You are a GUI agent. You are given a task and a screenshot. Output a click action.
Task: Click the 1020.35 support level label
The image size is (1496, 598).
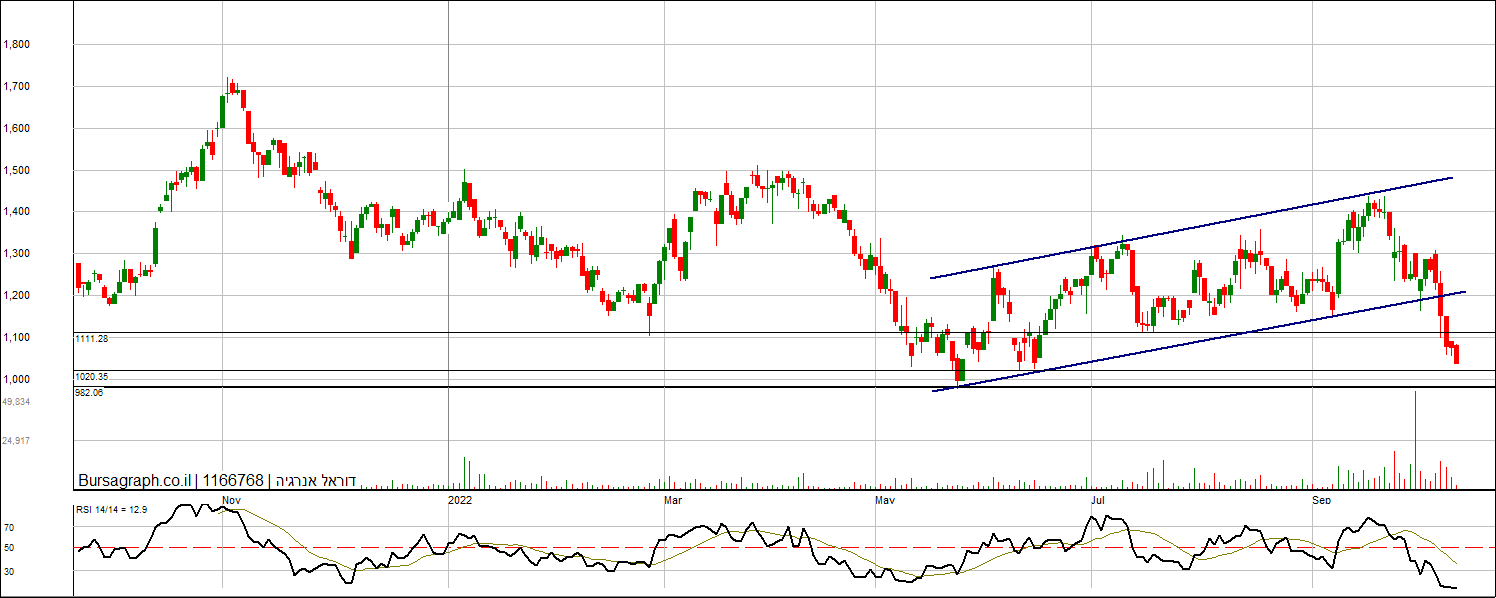tap(91, 377)
